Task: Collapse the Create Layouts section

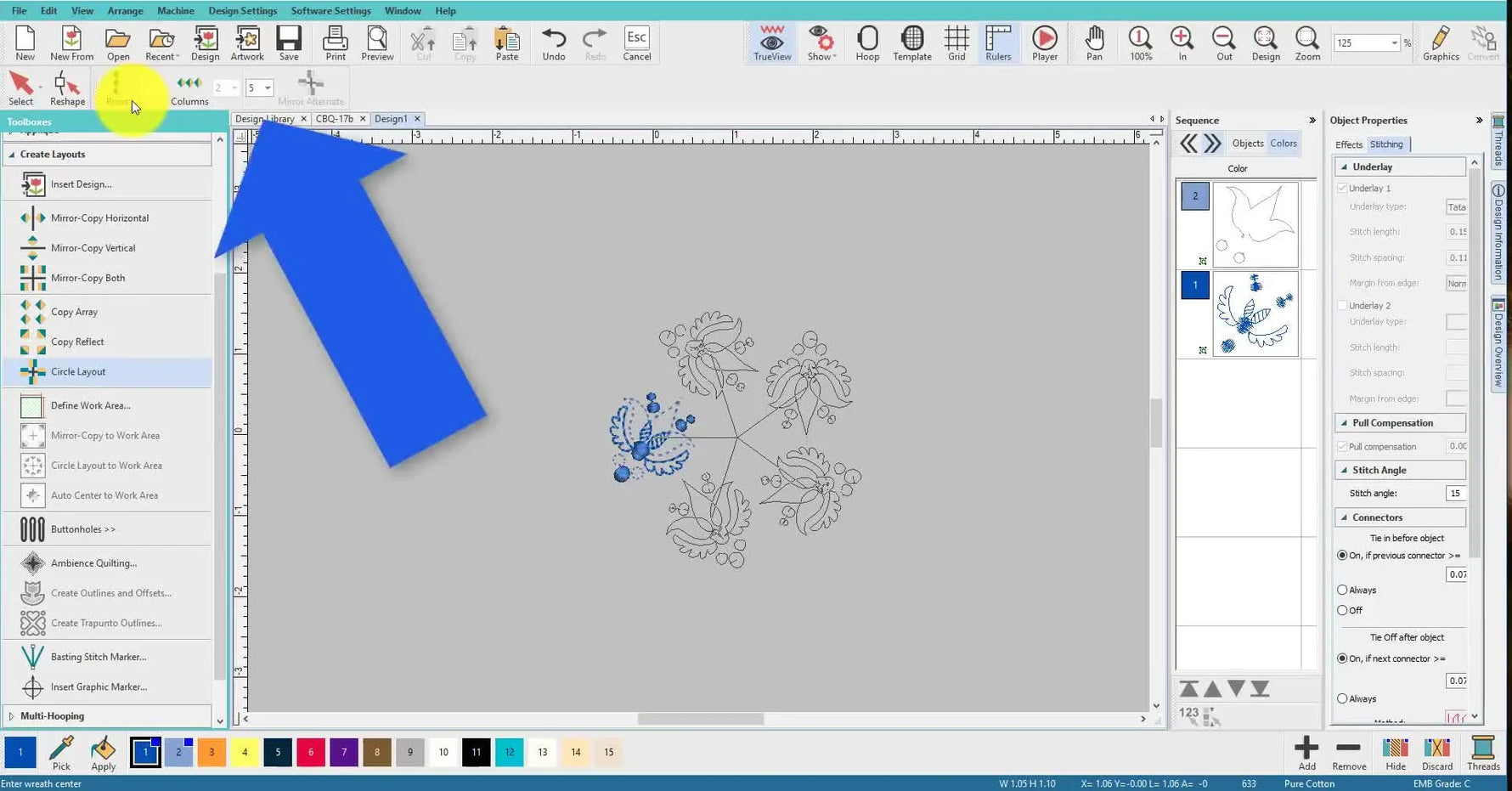Action: coord(12,154)
